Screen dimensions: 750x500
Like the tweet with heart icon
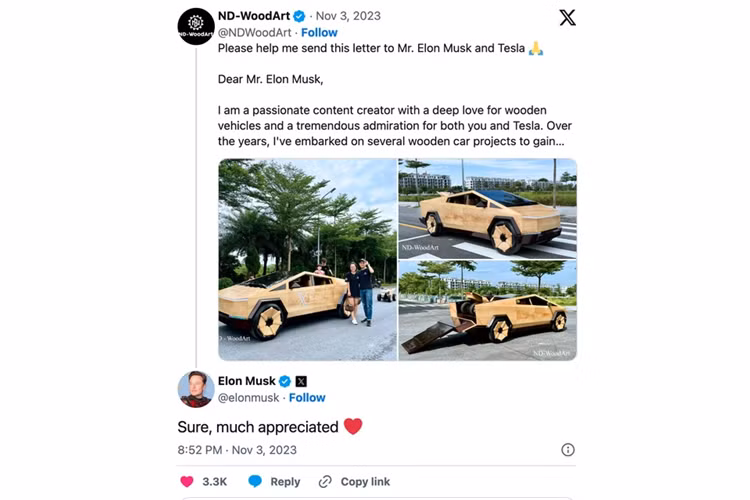click(x=187, y=481)
